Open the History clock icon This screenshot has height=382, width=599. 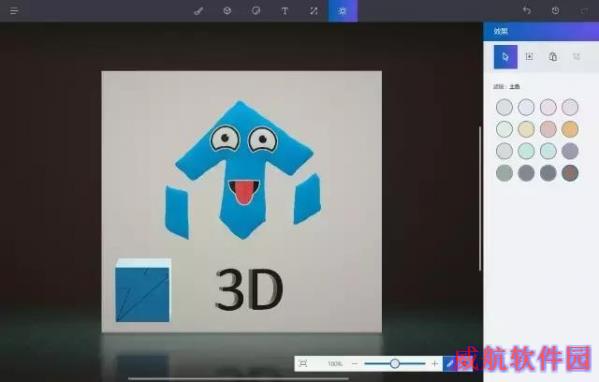555,11
